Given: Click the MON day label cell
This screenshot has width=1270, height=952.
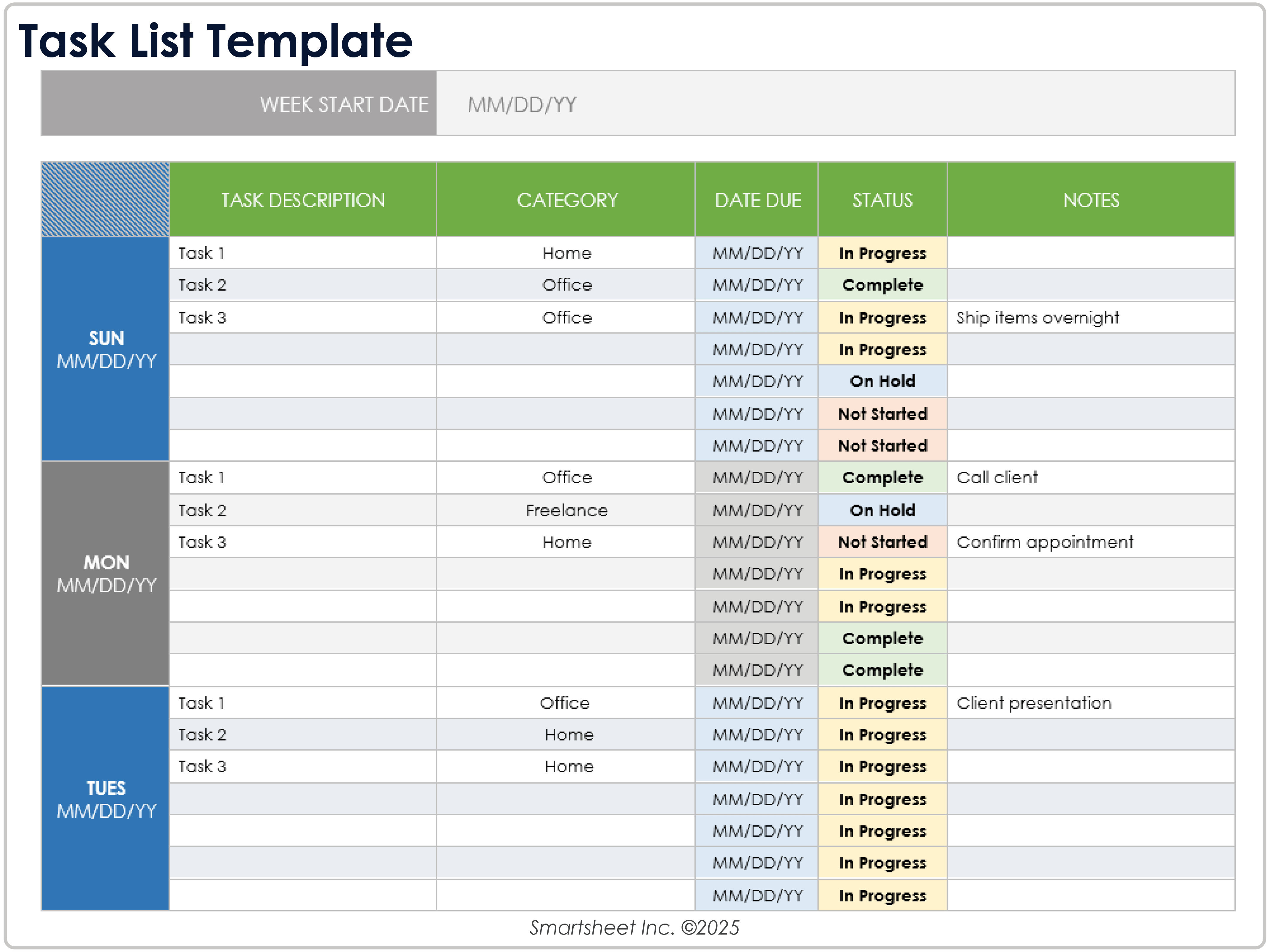Looking at the screenshot, I should pyautogui.click(x=106, y=573).
